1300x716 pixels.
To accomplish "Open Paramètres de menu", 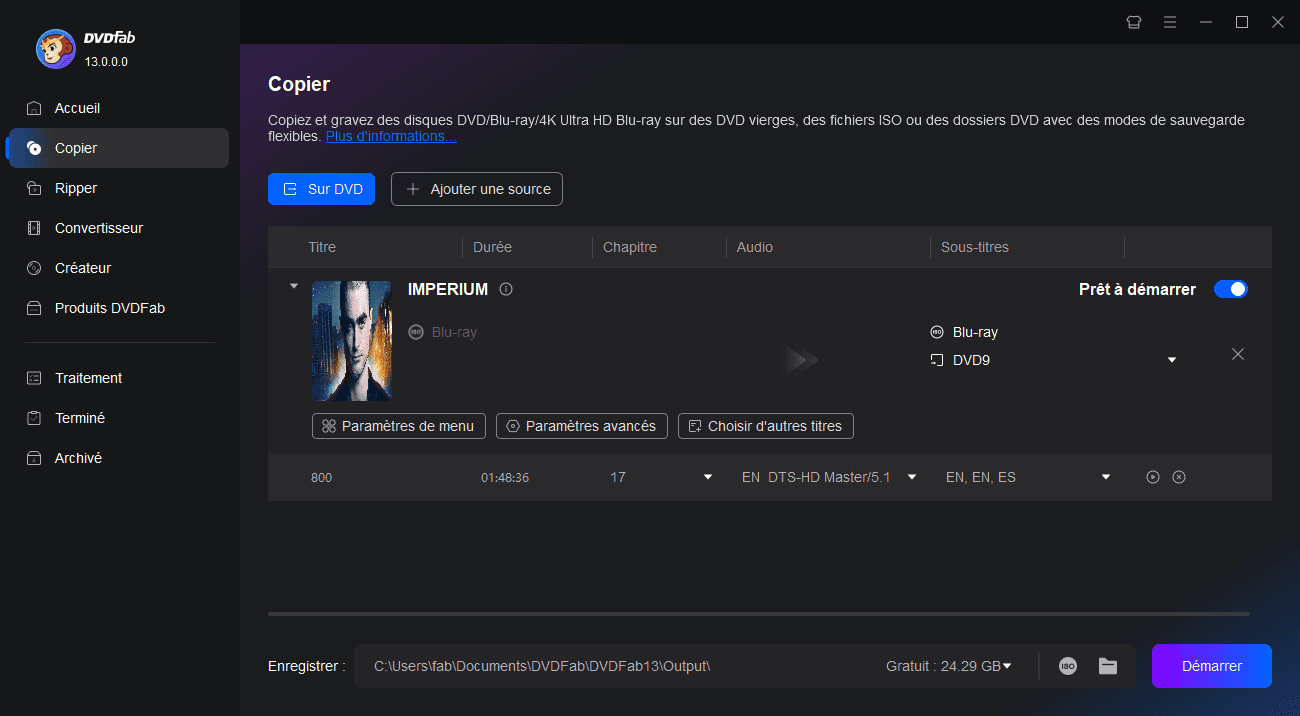I will (x=399, y=426).
